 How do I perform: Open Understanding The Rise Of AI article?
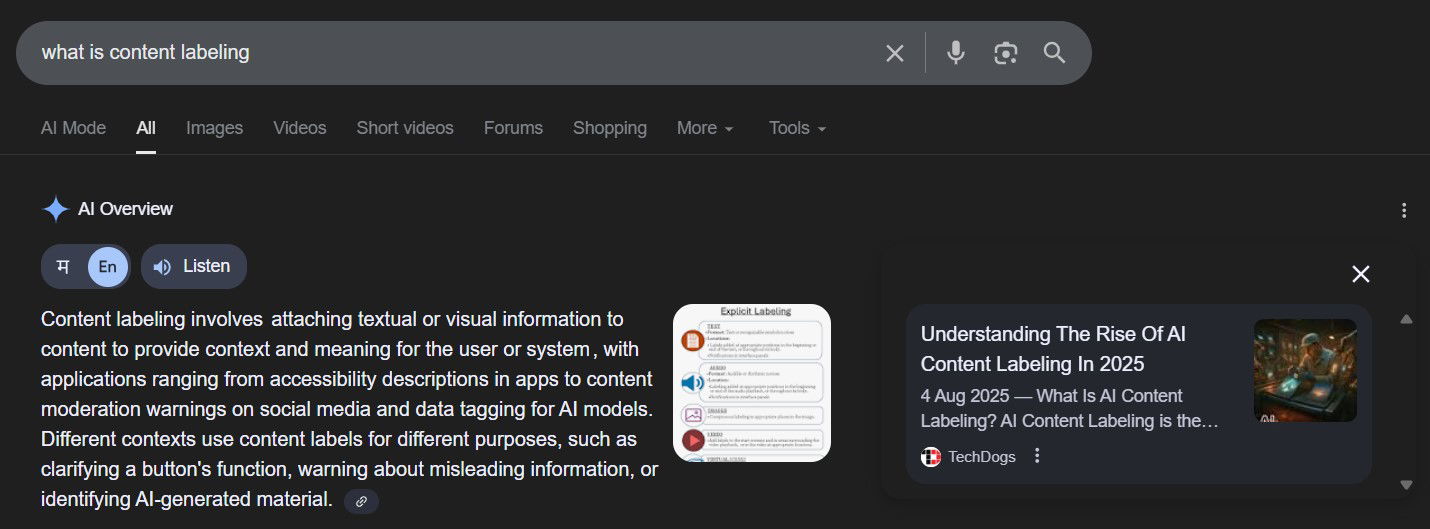[x=1053, y=349]
